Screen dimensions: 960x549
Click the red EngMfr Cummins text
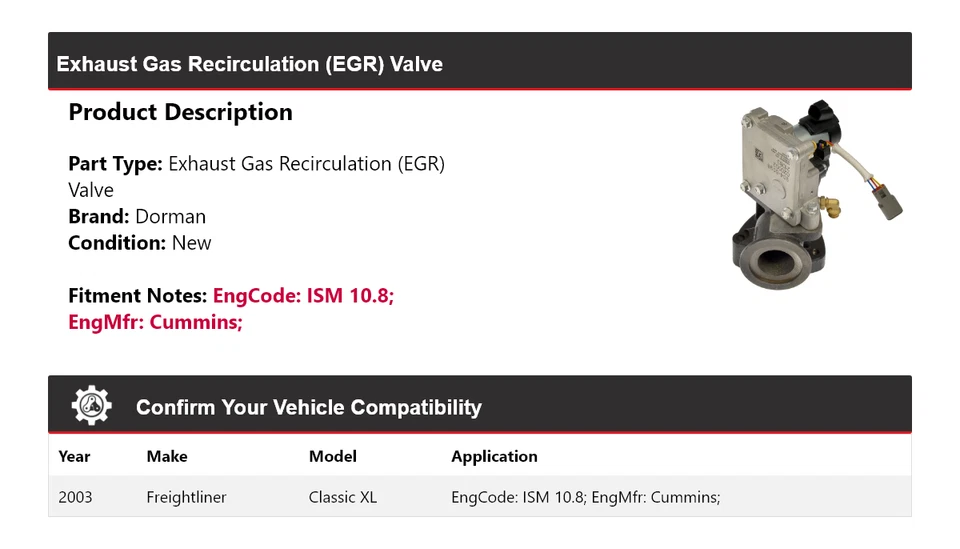155,322
